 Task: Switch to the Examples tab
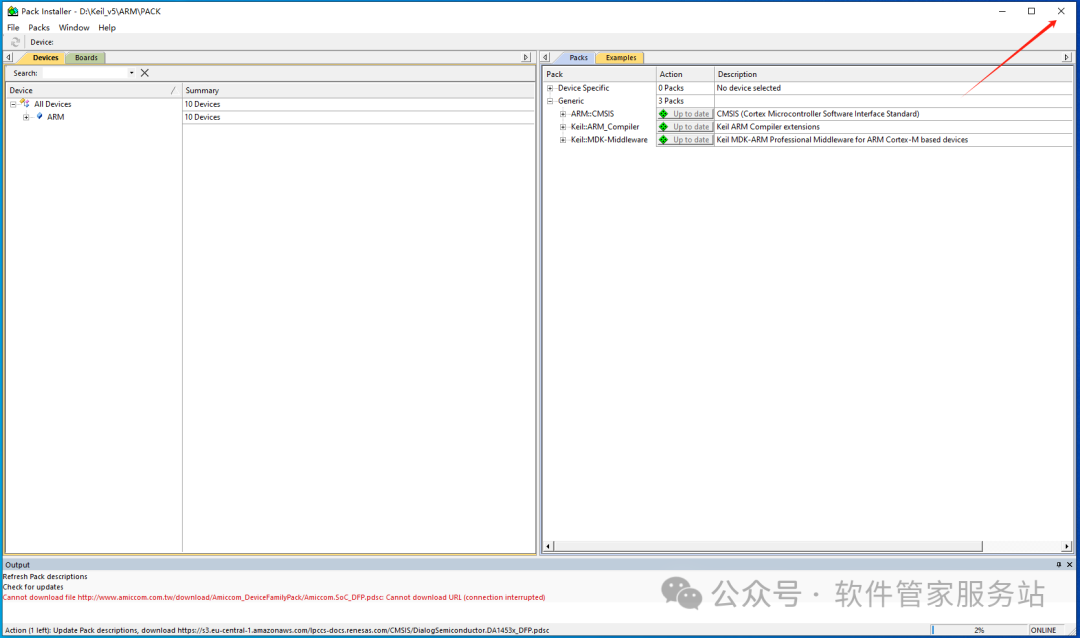pyautogui.click(x=621, y=58)
